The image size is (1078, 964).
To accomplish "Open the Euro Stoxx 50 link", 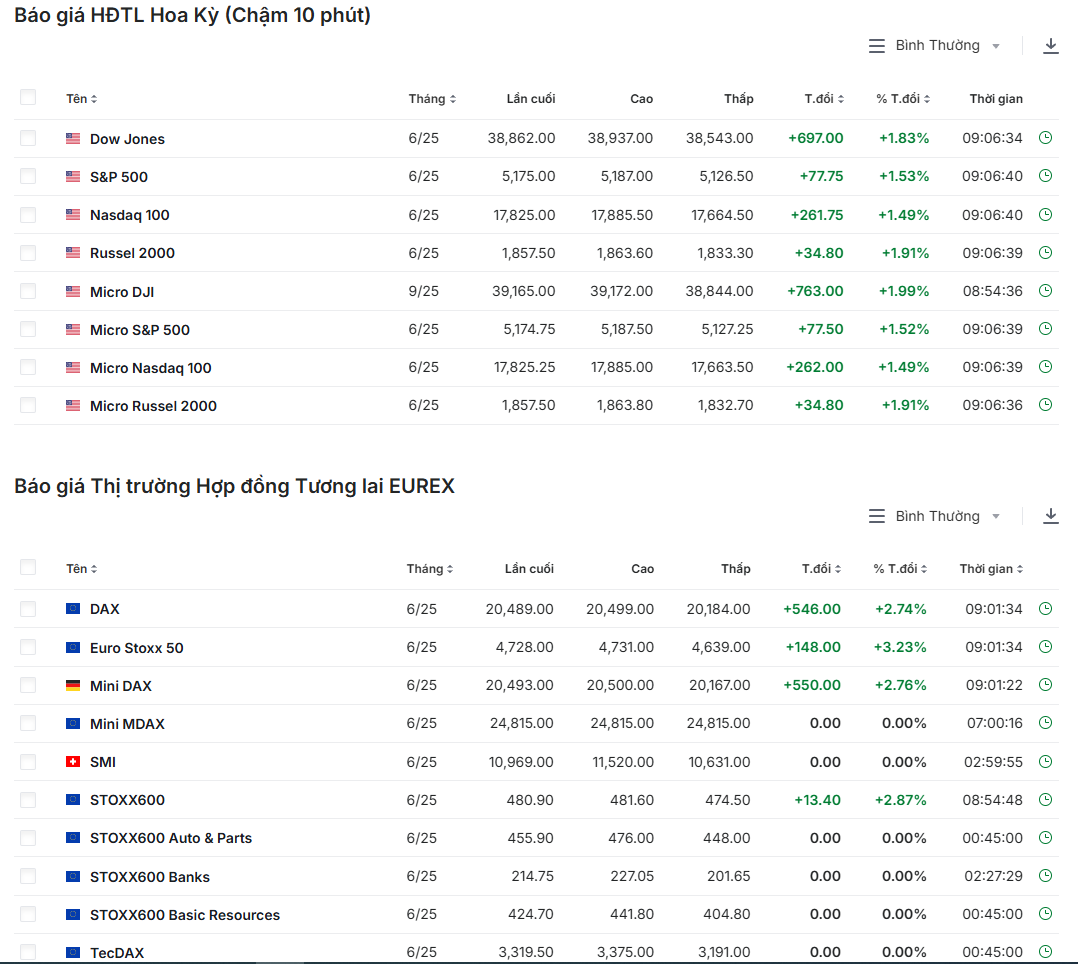I will click(x=137, y=648).
